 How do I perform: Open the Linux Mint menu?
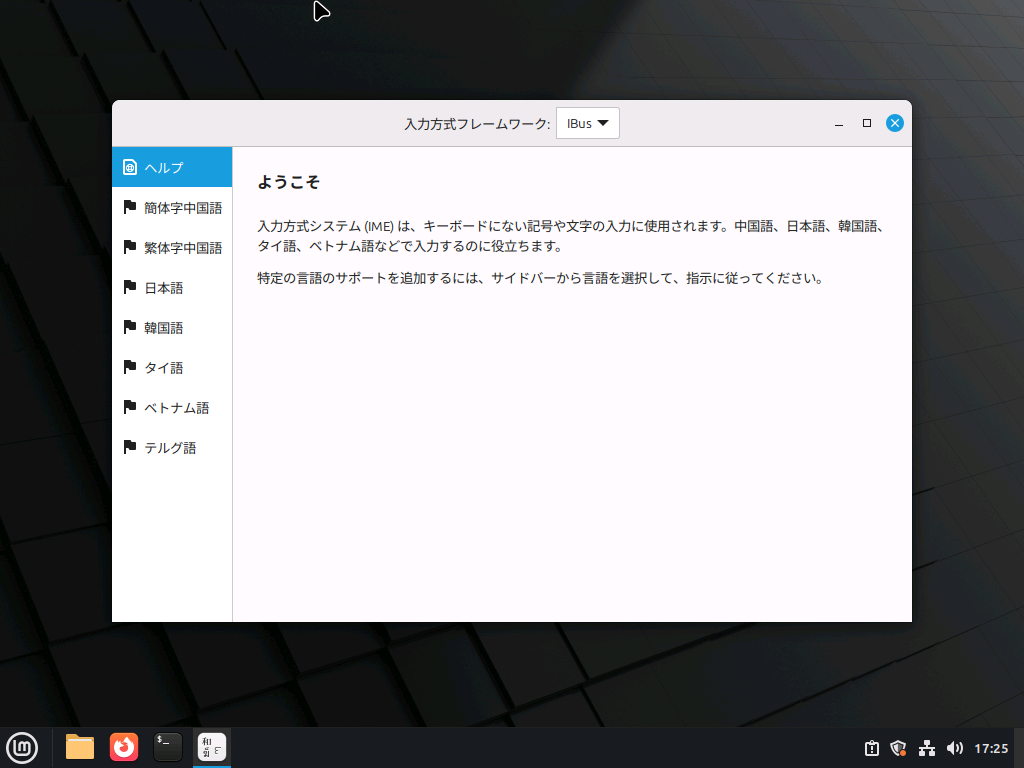pyautogui.click(x=22, y=747)
